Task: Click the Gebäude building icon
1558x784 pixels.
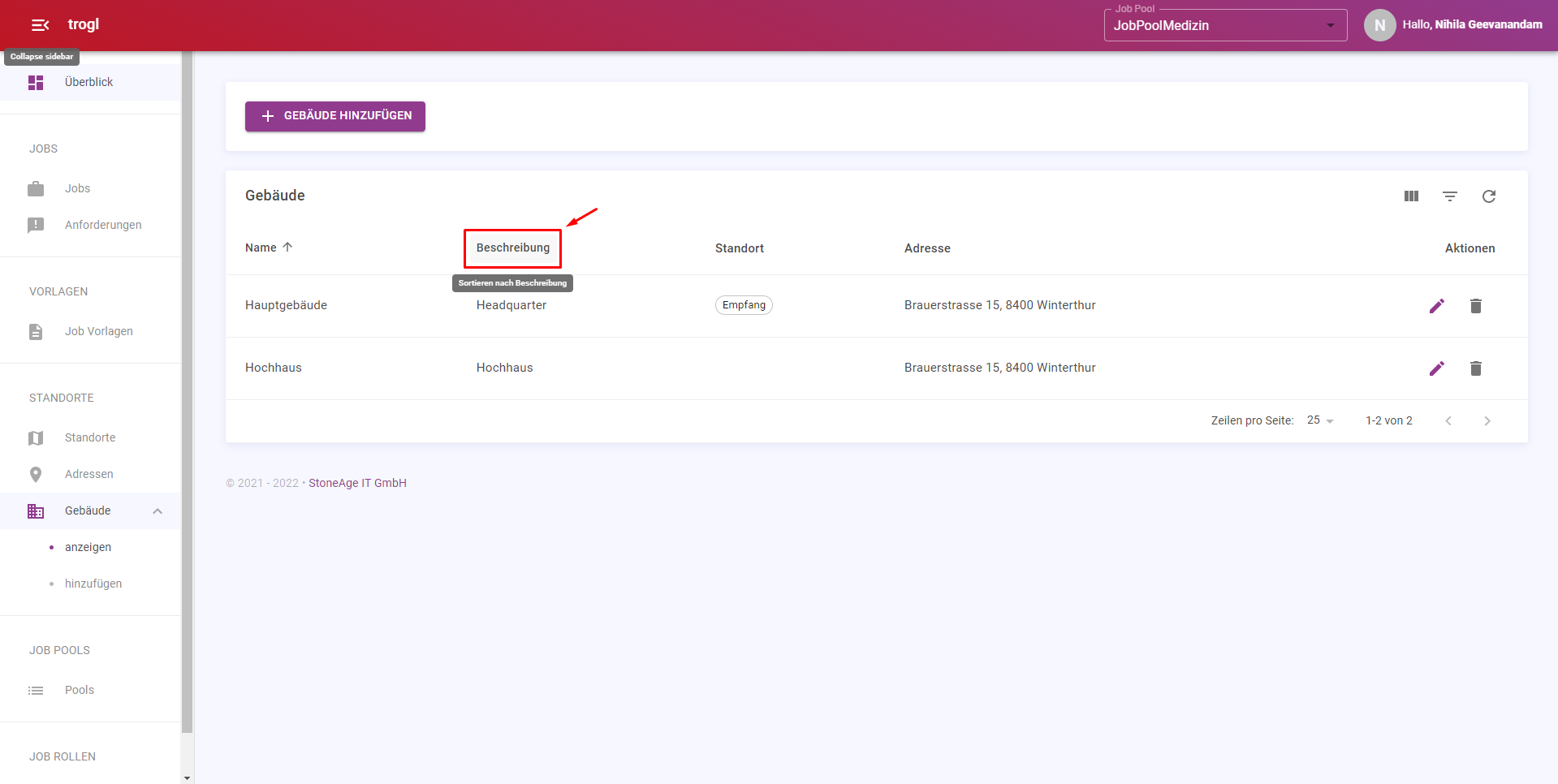Action: tap(36, 511)
